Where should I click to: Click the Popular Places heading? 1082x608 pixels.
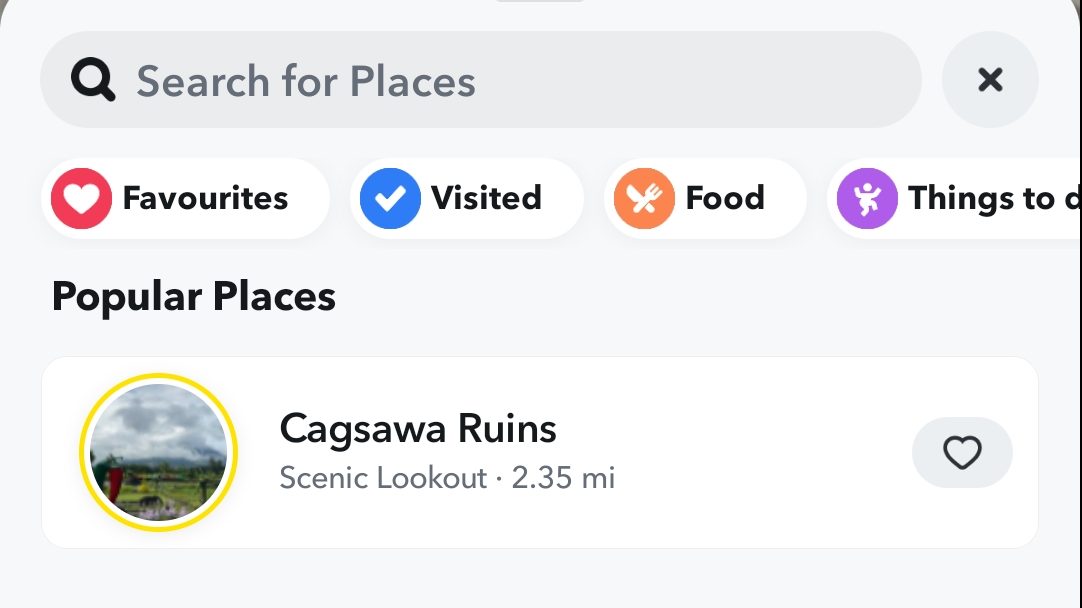click(x=193, y=297)
